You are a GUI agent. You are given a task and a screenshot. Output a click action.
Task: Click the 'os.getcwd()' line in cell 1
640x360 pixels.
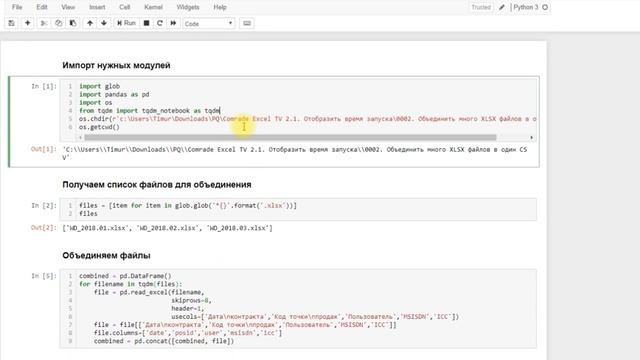click(99, 127)
